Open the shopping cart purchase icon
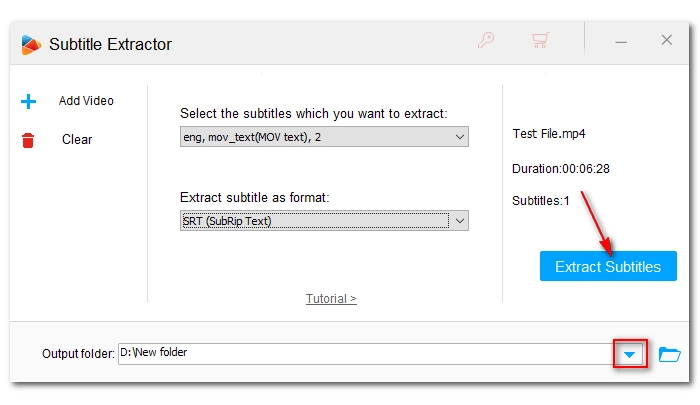This screenshot has width=700, height=405. tap(540, 40)
